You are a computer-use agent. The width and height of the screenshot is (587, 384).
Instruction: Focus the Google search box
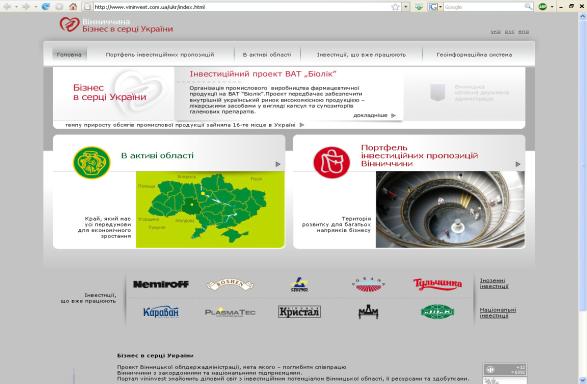pyautogui.click(x=484, y=7)
